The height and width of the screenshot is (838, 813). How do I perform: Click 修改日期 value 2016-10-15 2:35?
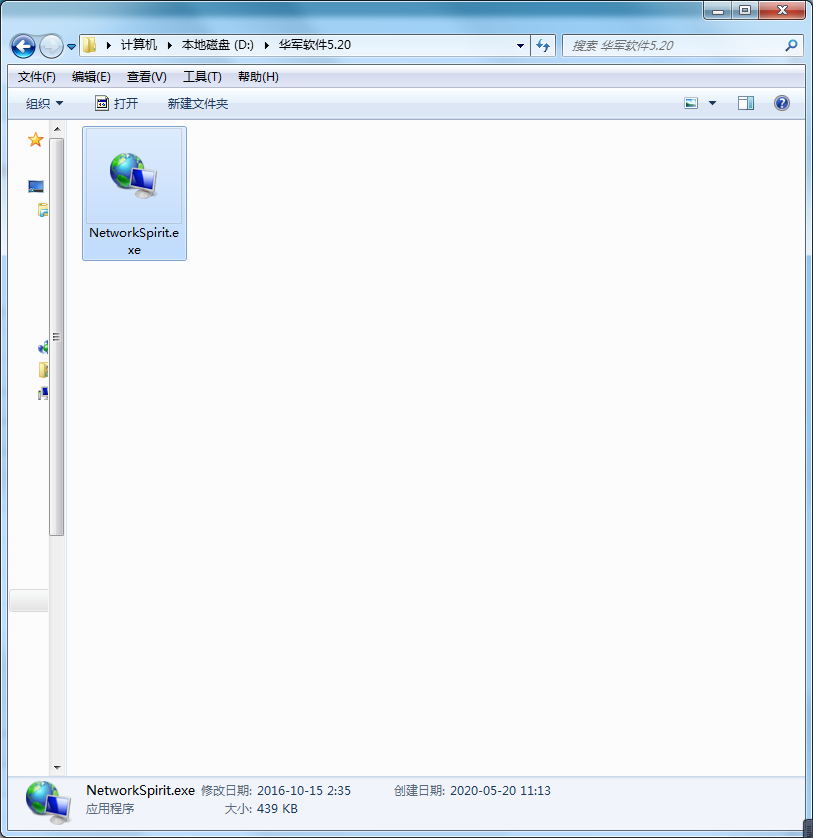304,790
